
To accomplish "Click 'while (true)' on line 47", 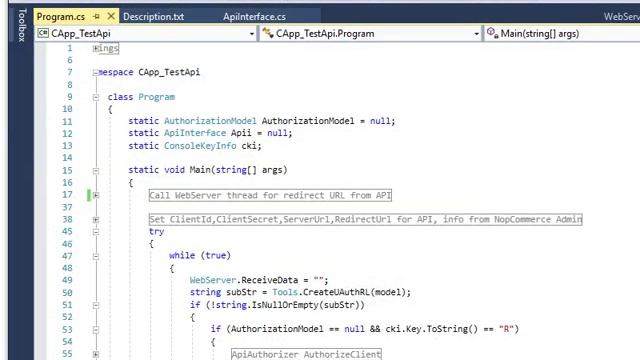I will (x=200, y=256).
